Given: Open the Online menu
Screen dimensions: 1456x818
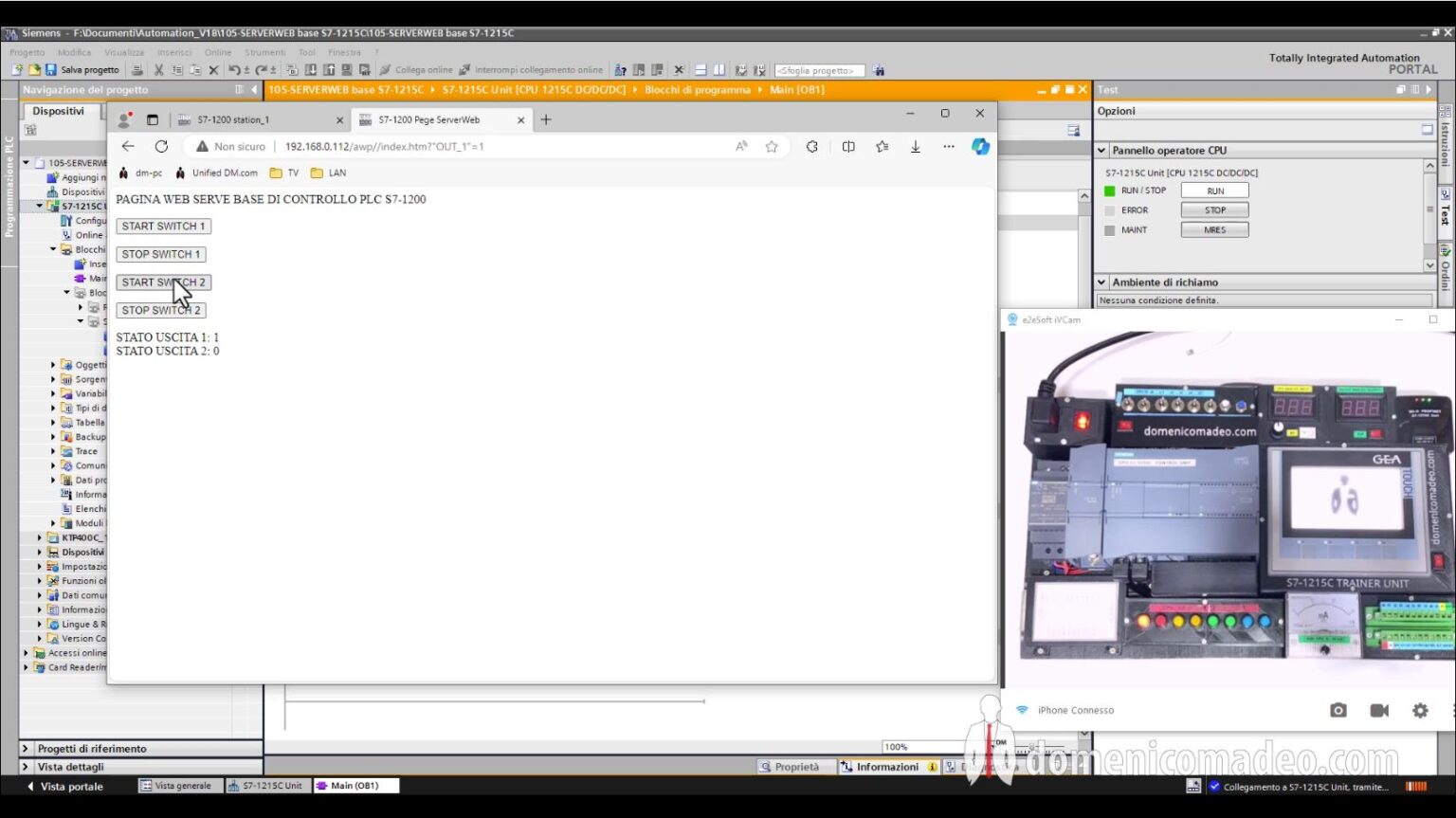Looking at the screenshot, I should tap(217, 52).
